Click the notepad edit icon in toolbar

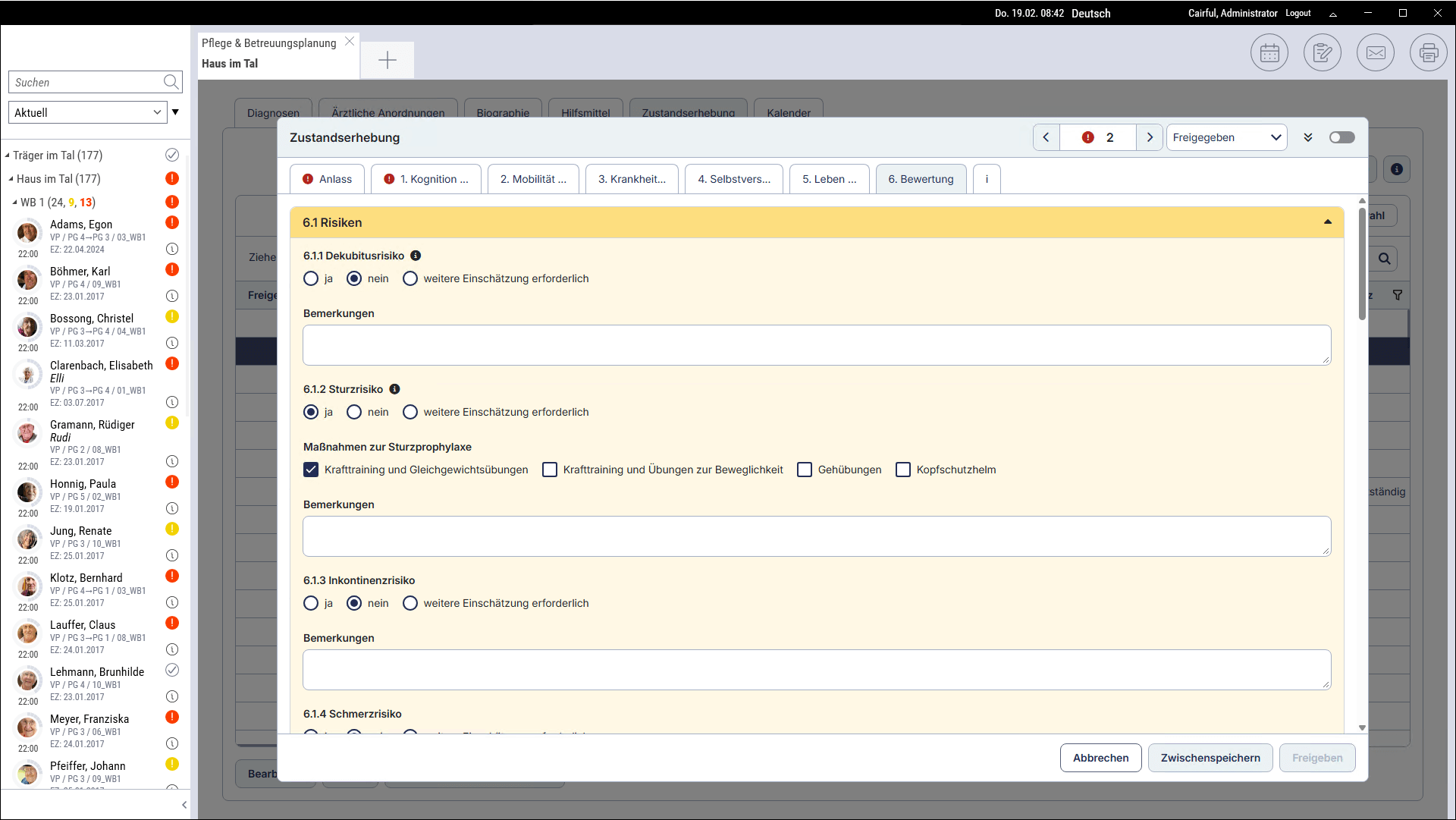coord(1322,53)
